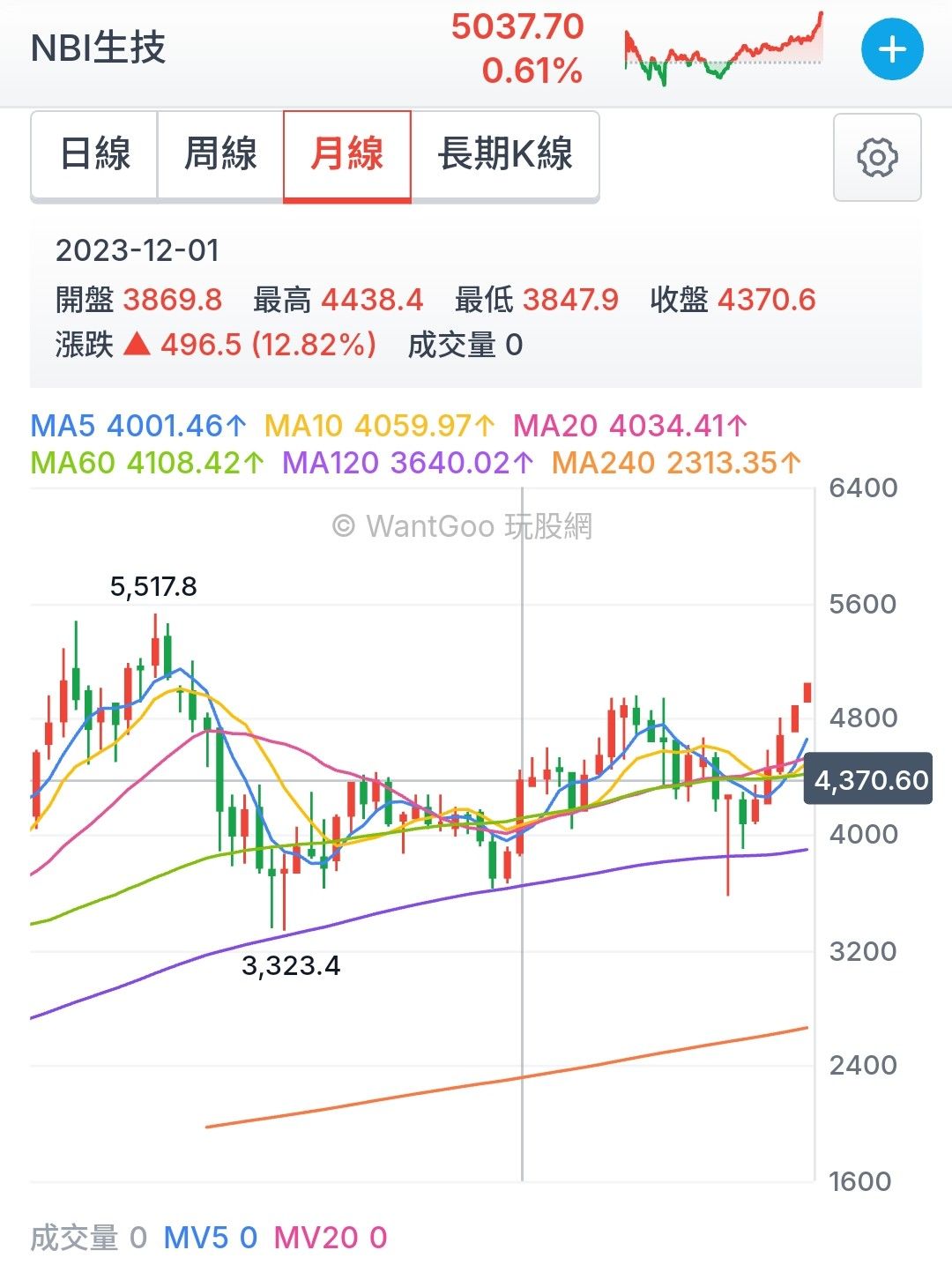Switch to the 日線 daily tab
The width and height of the screenshot is (952, 1265).
95,155
